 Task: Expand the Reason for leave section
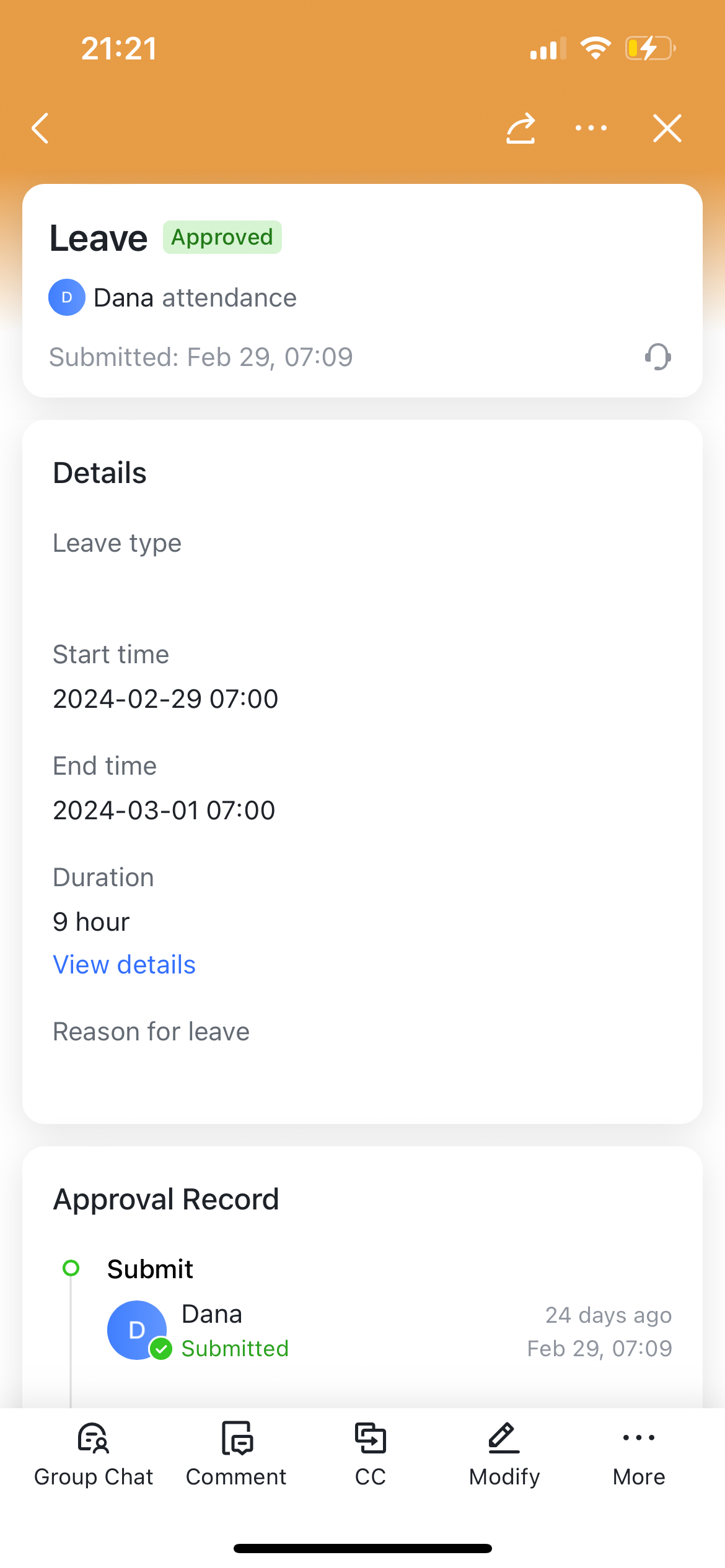(151, 1031)
